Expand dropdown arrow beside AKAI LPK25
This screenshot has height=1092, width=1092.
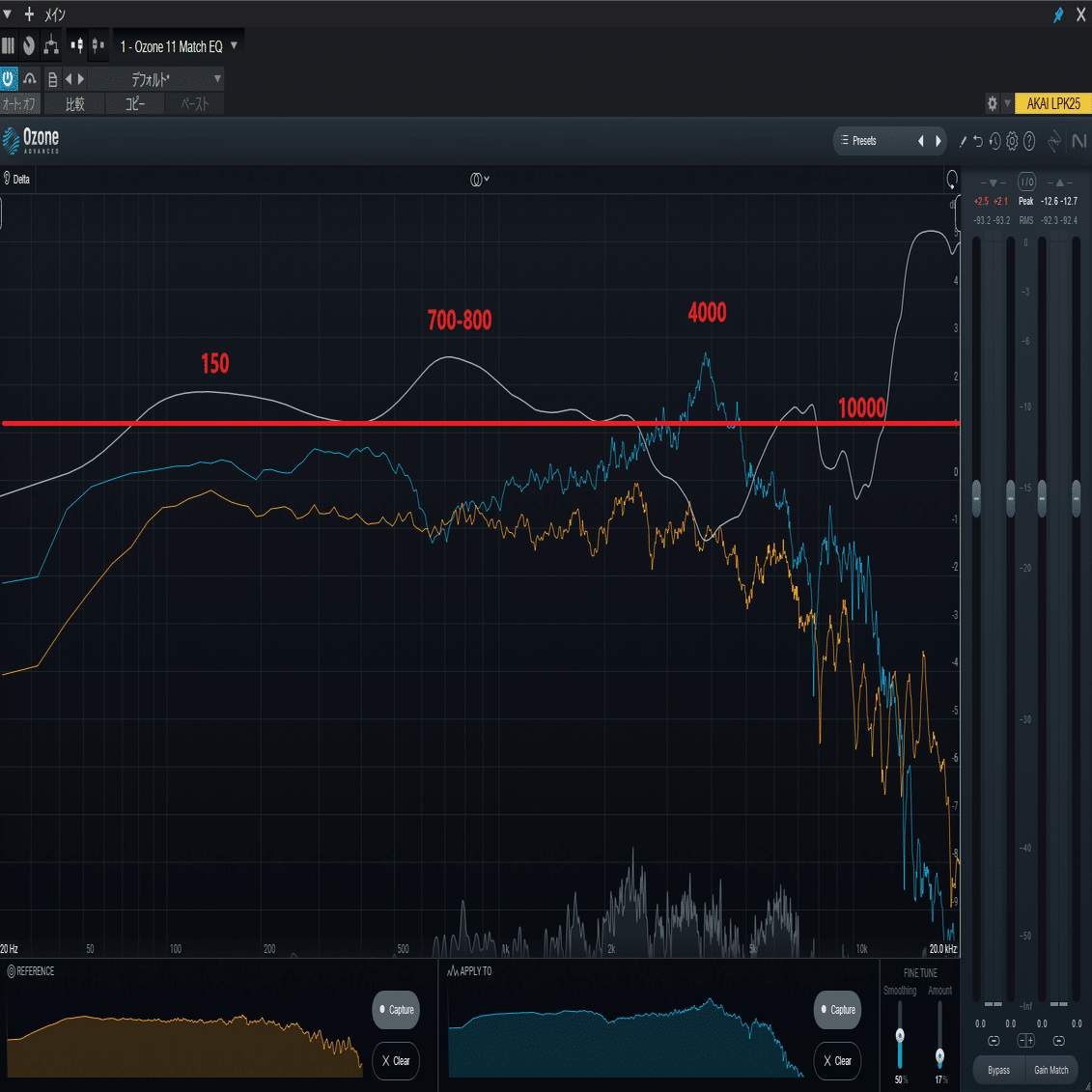click(1007, 103)
